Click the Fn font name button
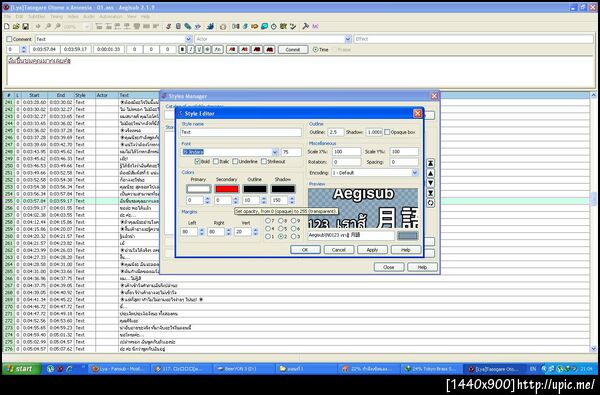The width and height of the screenshot is (600, 395). coord(218,49)
